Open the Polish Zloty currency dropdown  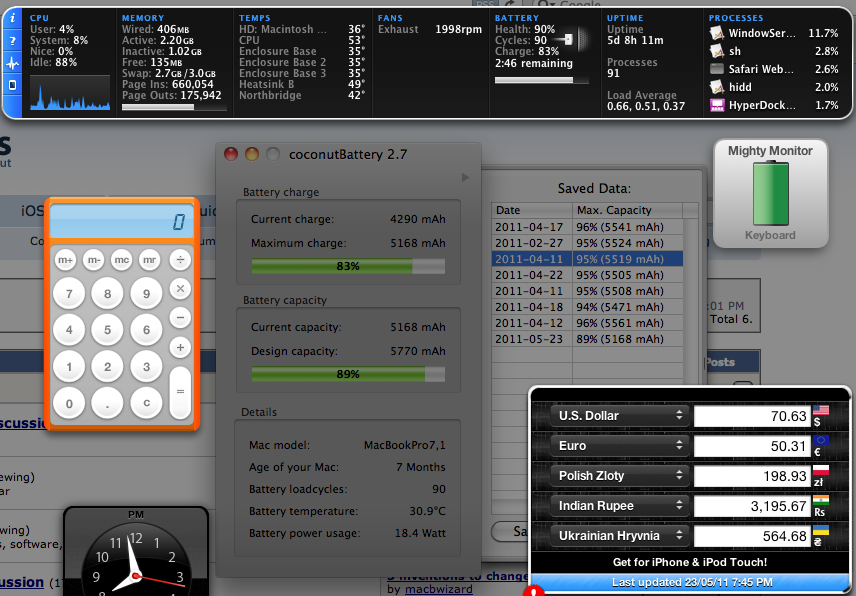619,476
